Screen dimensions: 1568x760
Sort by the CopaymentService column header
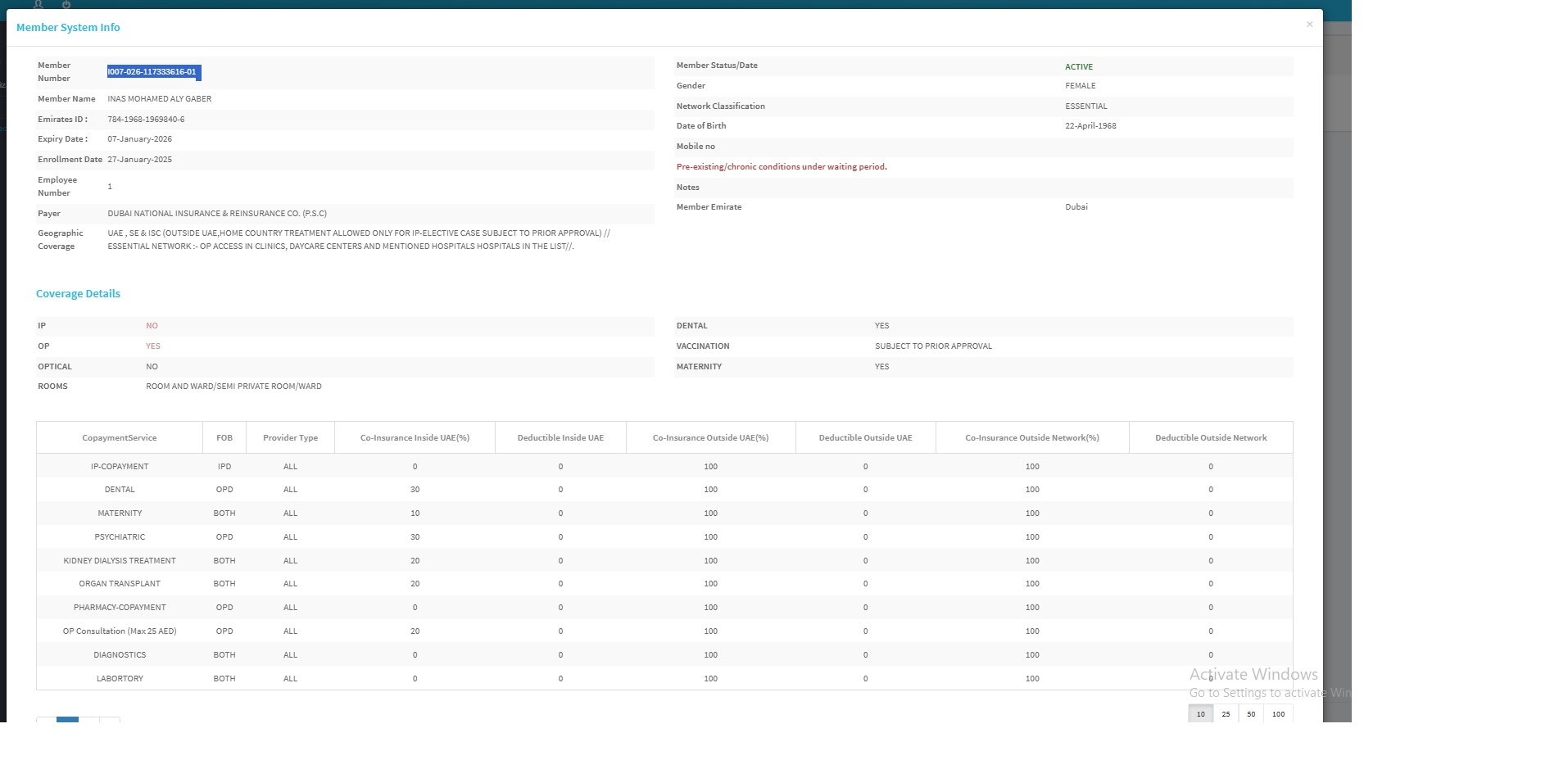[120, 438]
